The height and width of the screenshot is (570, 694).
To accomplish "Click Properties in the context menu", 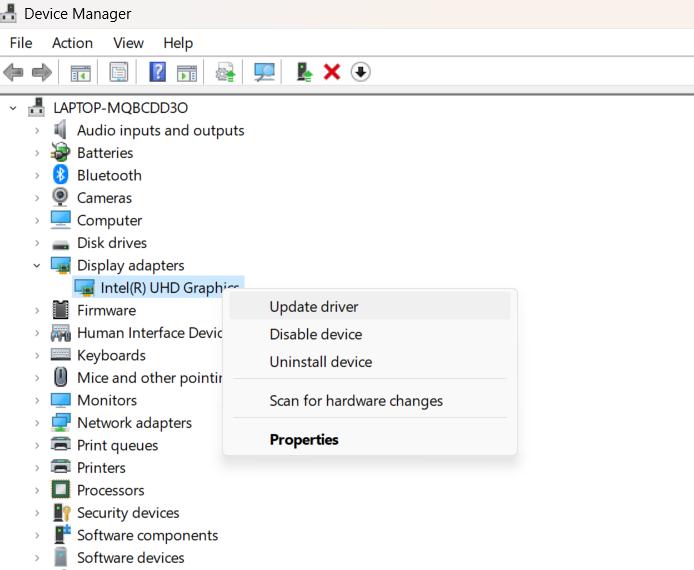I will point(304,440).
